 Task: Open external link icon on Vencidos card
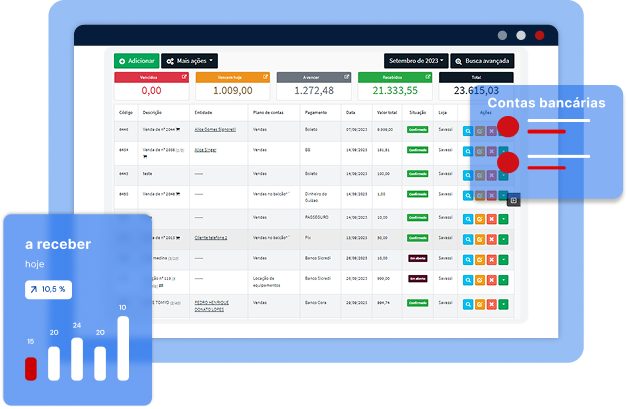pyautogui.click(x=184, y=77)
